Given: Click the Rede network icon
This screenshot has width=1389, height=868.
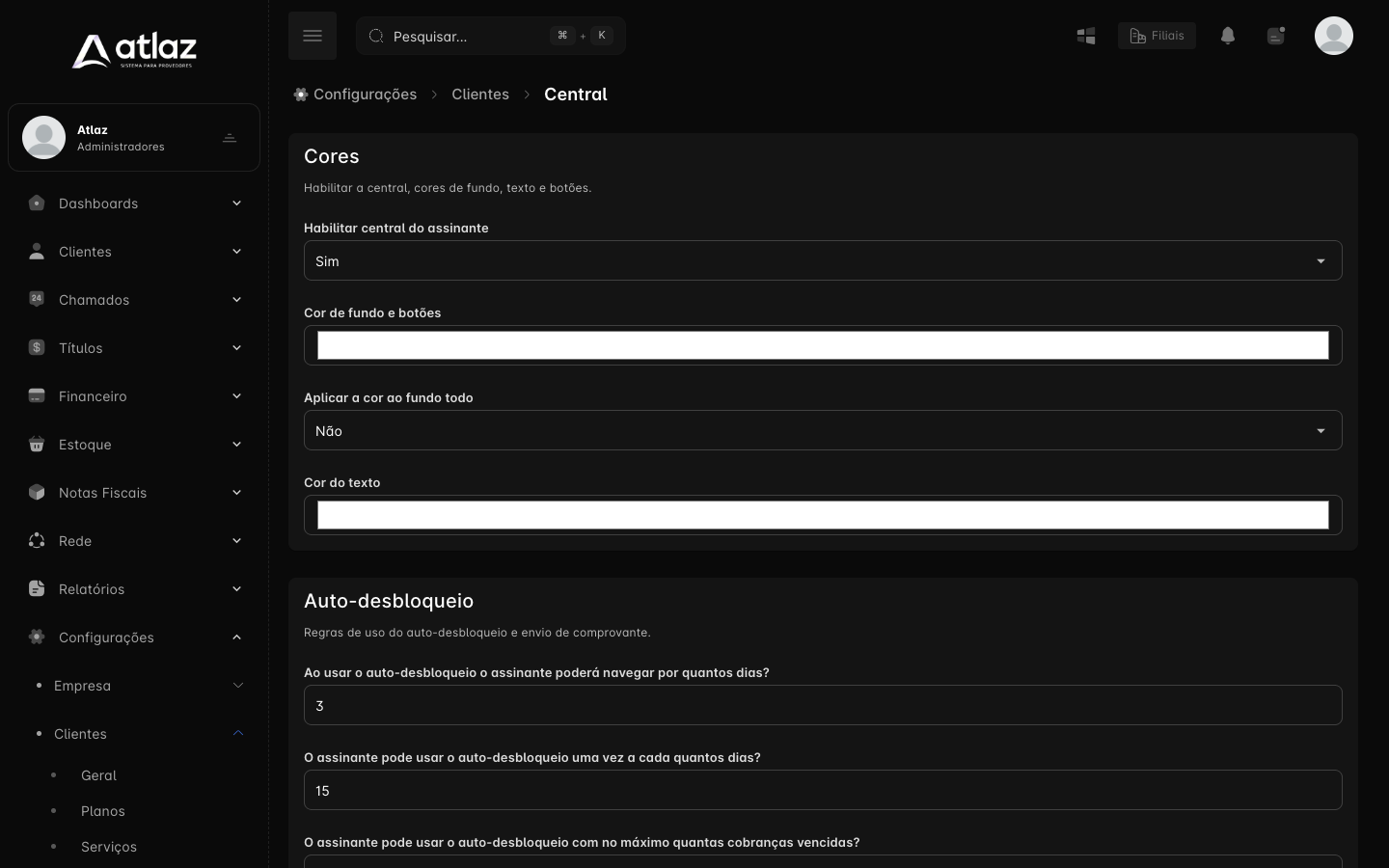Looking at the screenshot, I should click(x=37, y=541).
